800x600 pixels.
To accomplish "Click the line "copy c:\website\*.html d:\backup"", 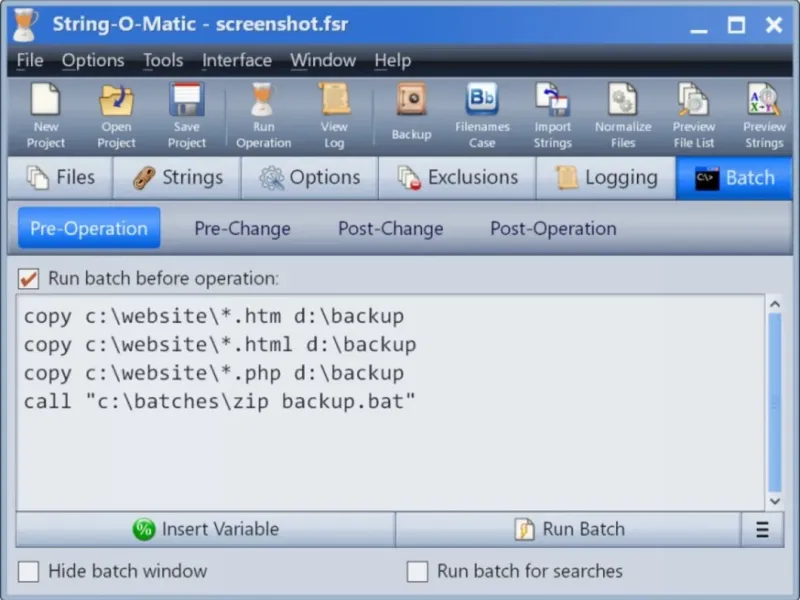I will pos(220,345).
